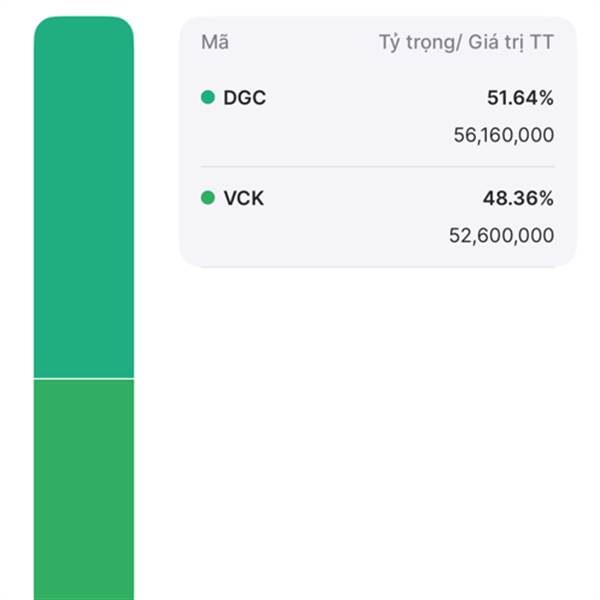The image size is (600, 600).
Task: Click the 52,600,000 market value
Action: point(503,235)
